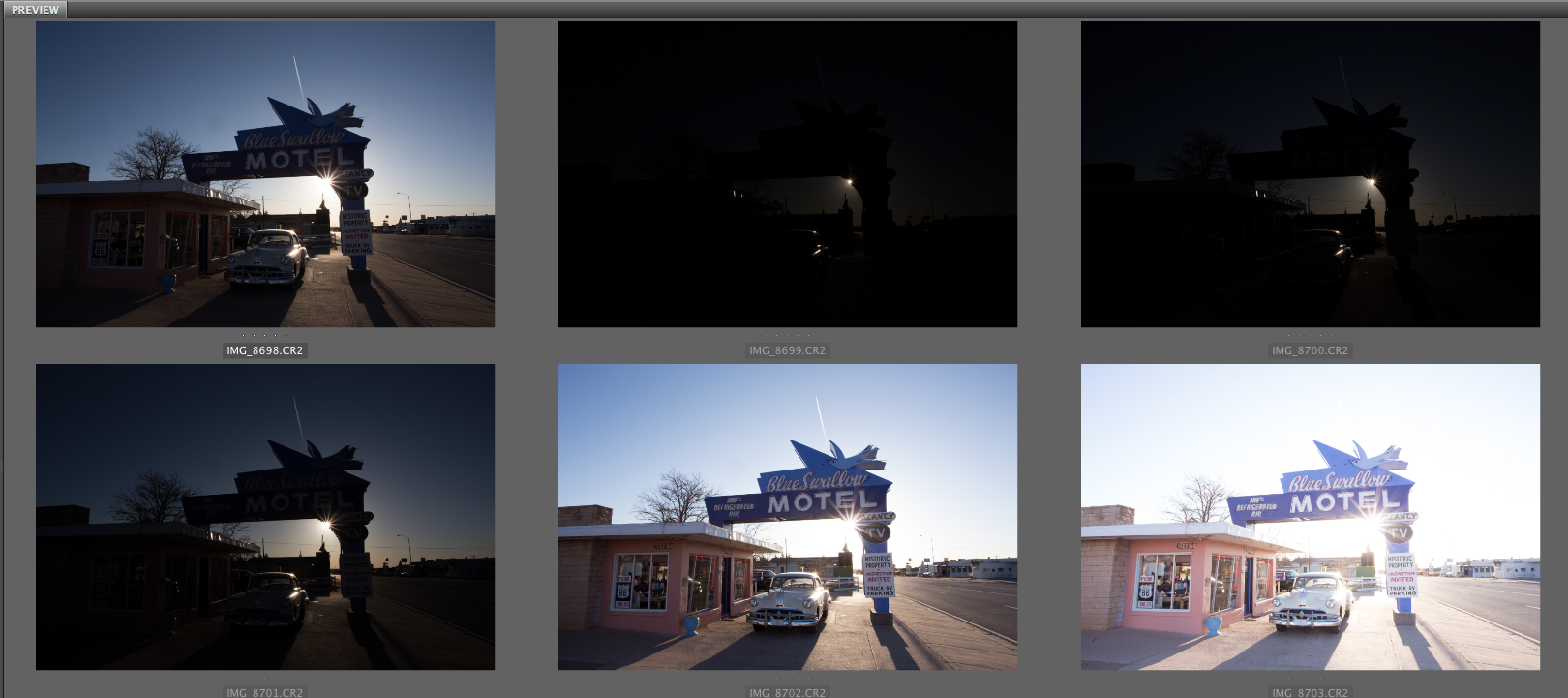The image size is (1568, 698).
Task: Click the IMG_8702.CR2 filename label
Action: click(x=788, y=692)
